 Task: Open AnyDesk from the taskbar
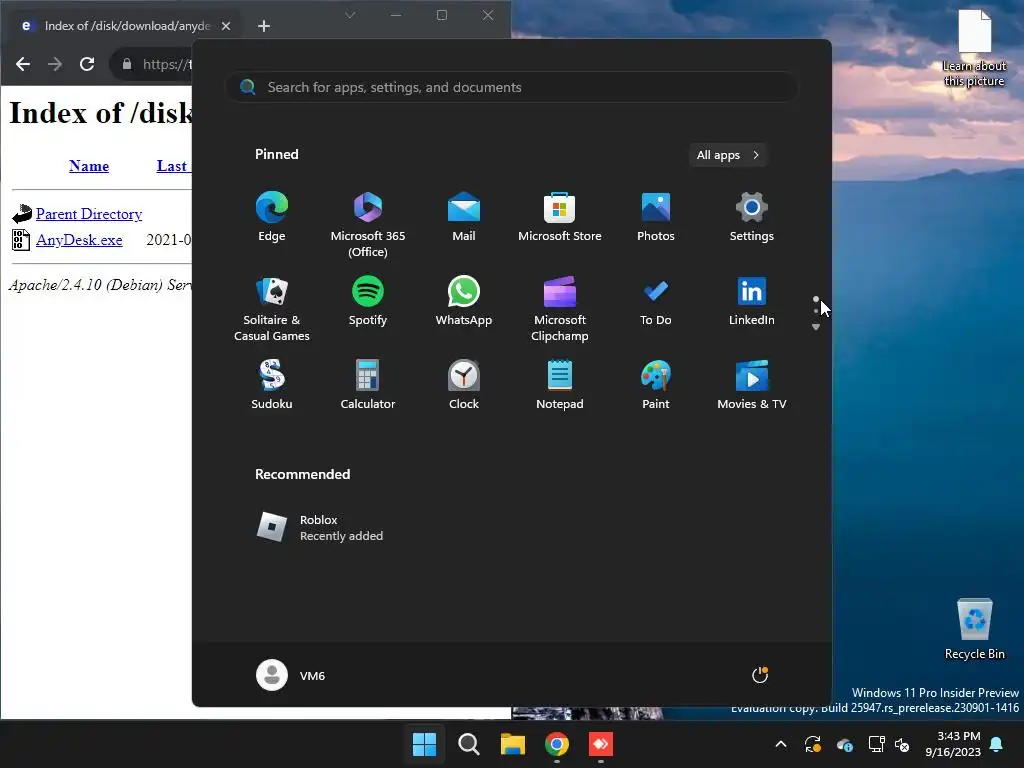pos(601,744)
